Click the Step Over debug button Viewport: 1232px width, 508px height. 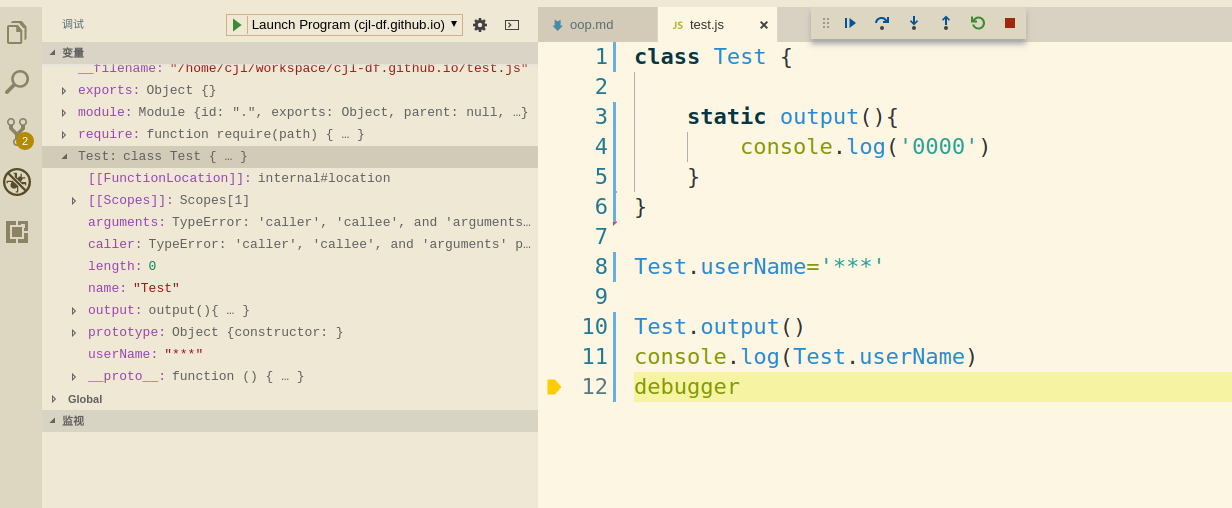click(881, 23)
